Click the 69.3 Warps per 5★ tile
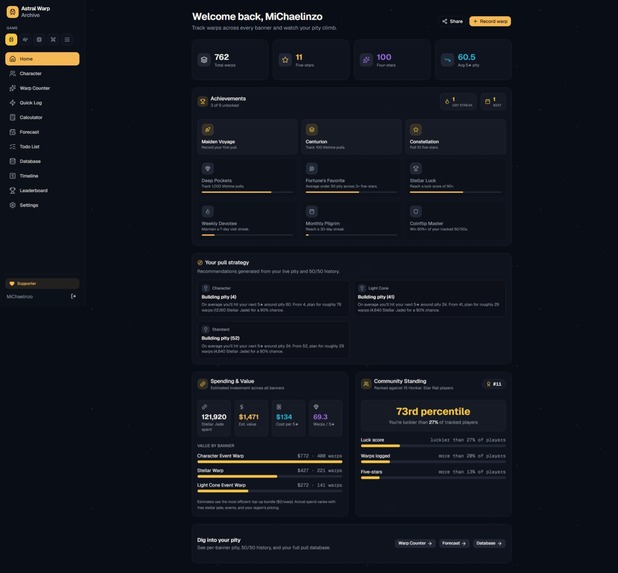 (x=326, y=418)
